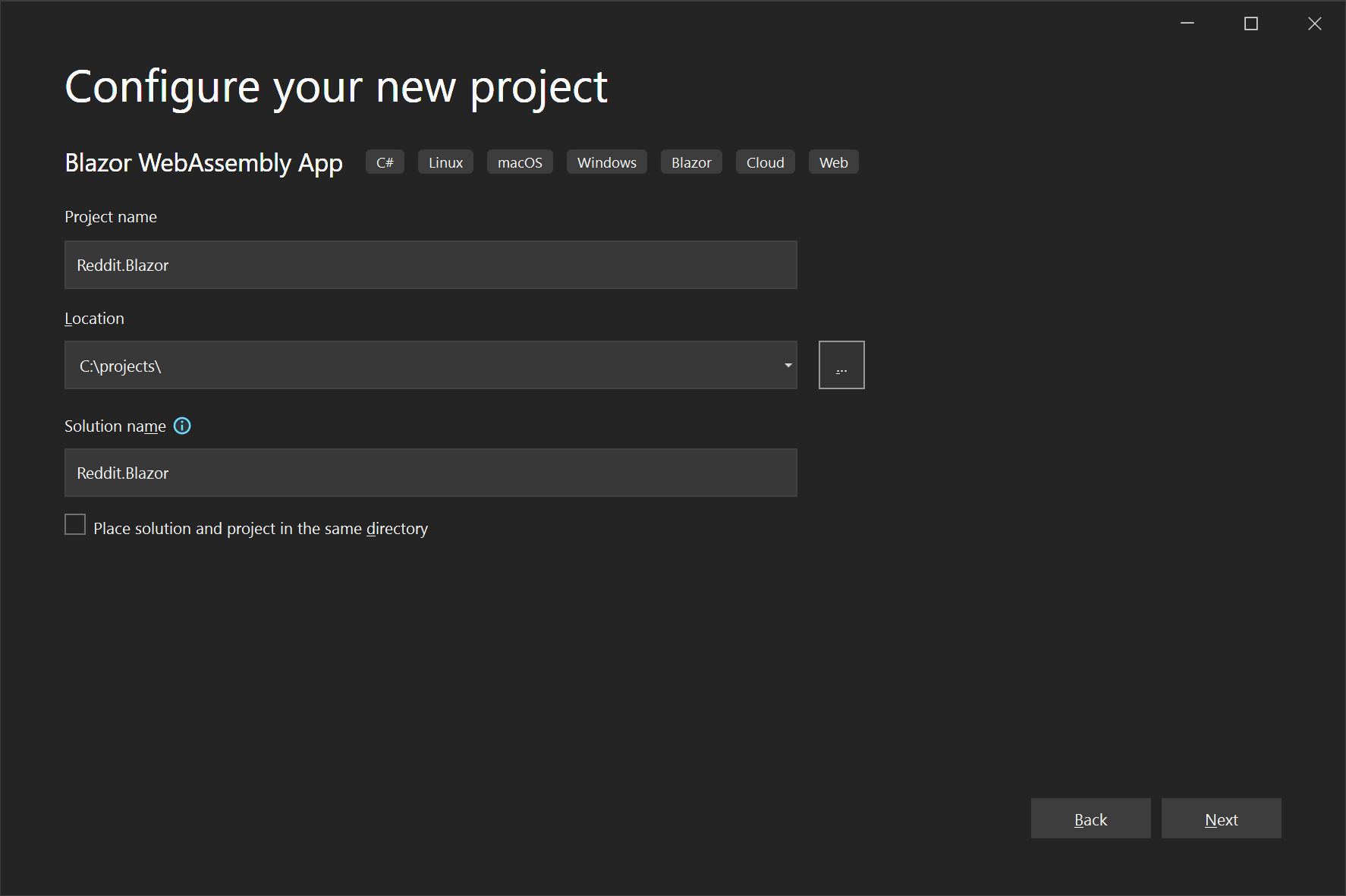Select the Blazor project tag

[x=690, y=162]
